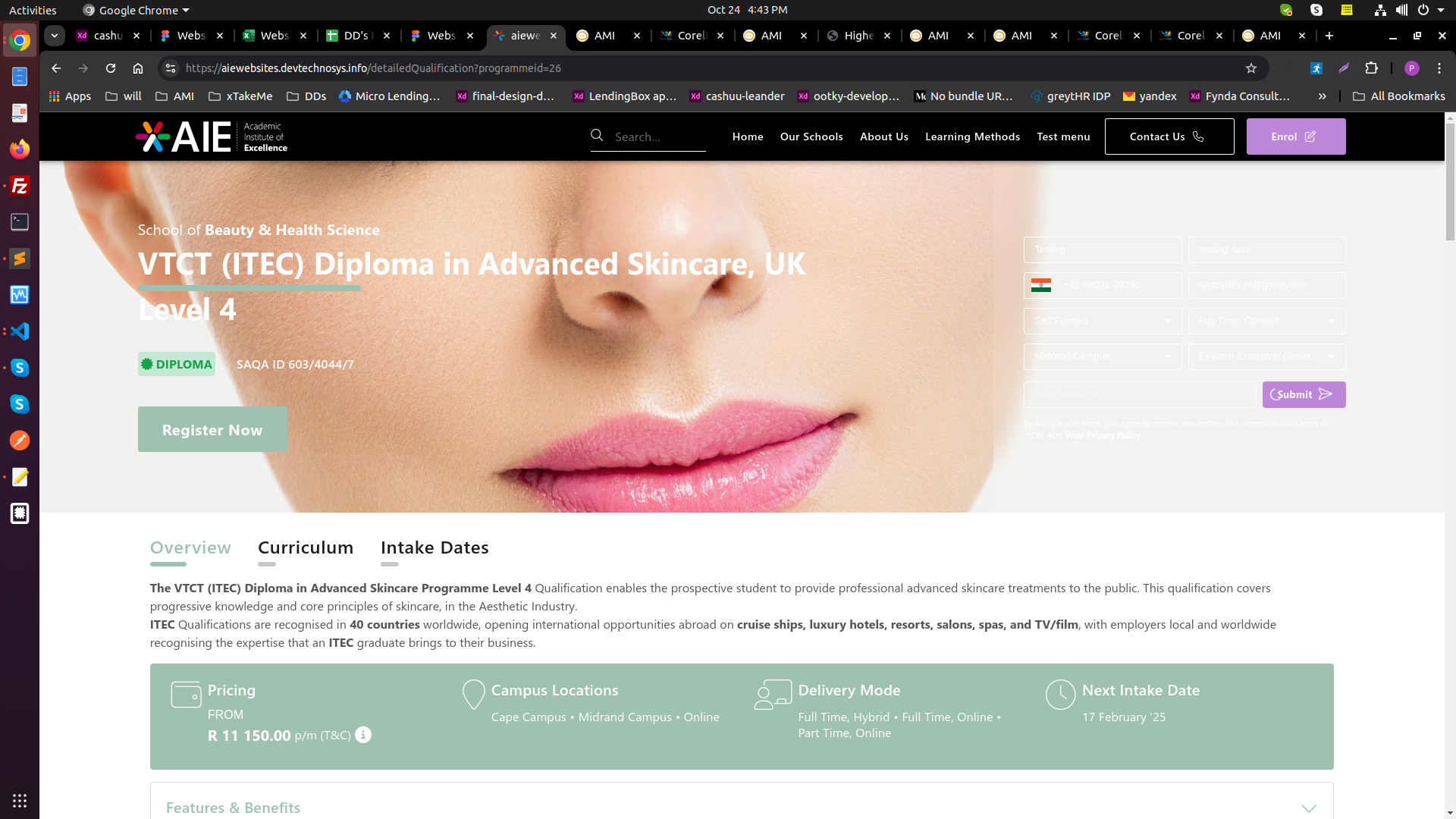The image size is (1456, 819).
Task: Click the first name field with Testing
Action: 1103,249
